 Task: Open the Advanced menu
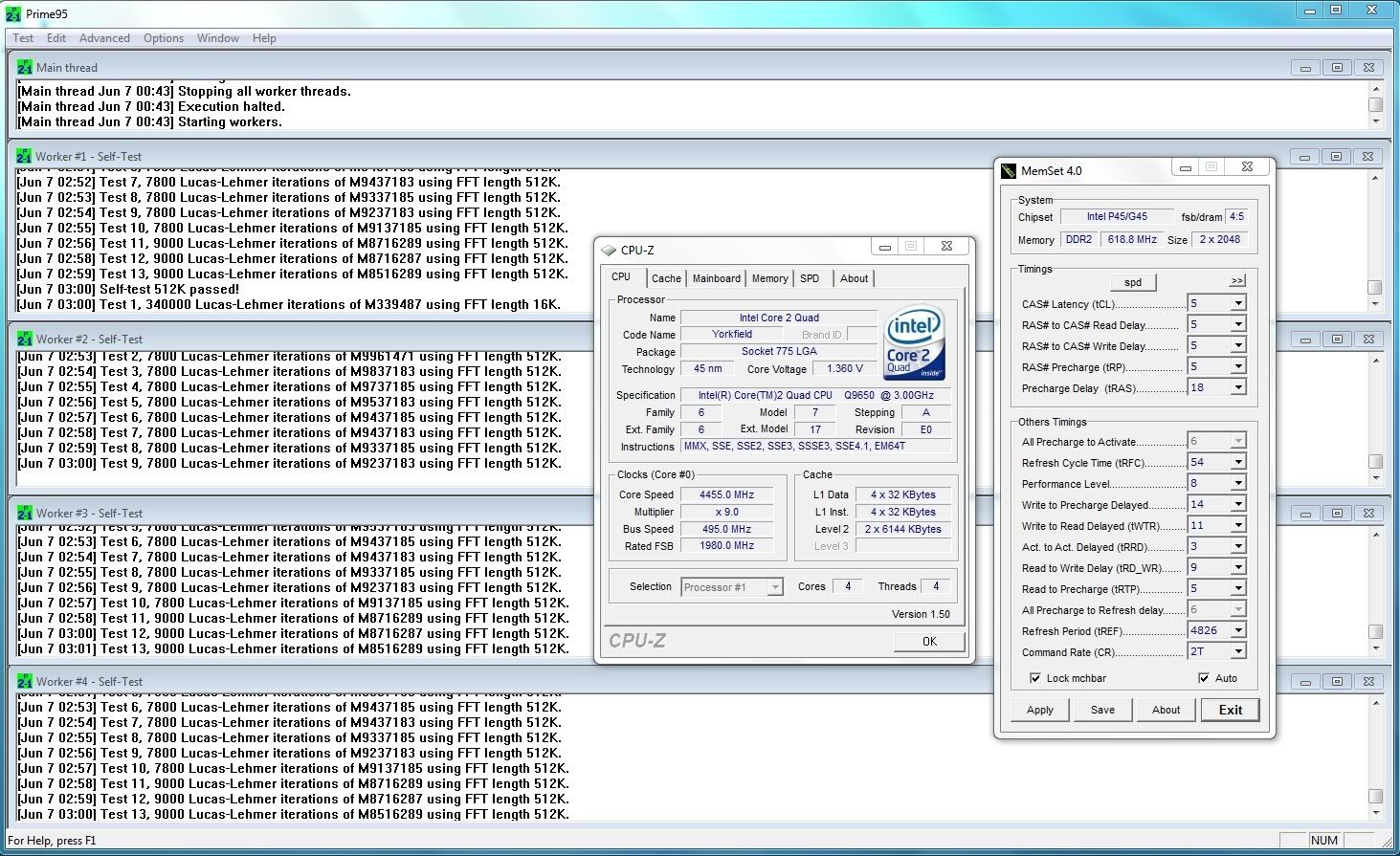104,38
